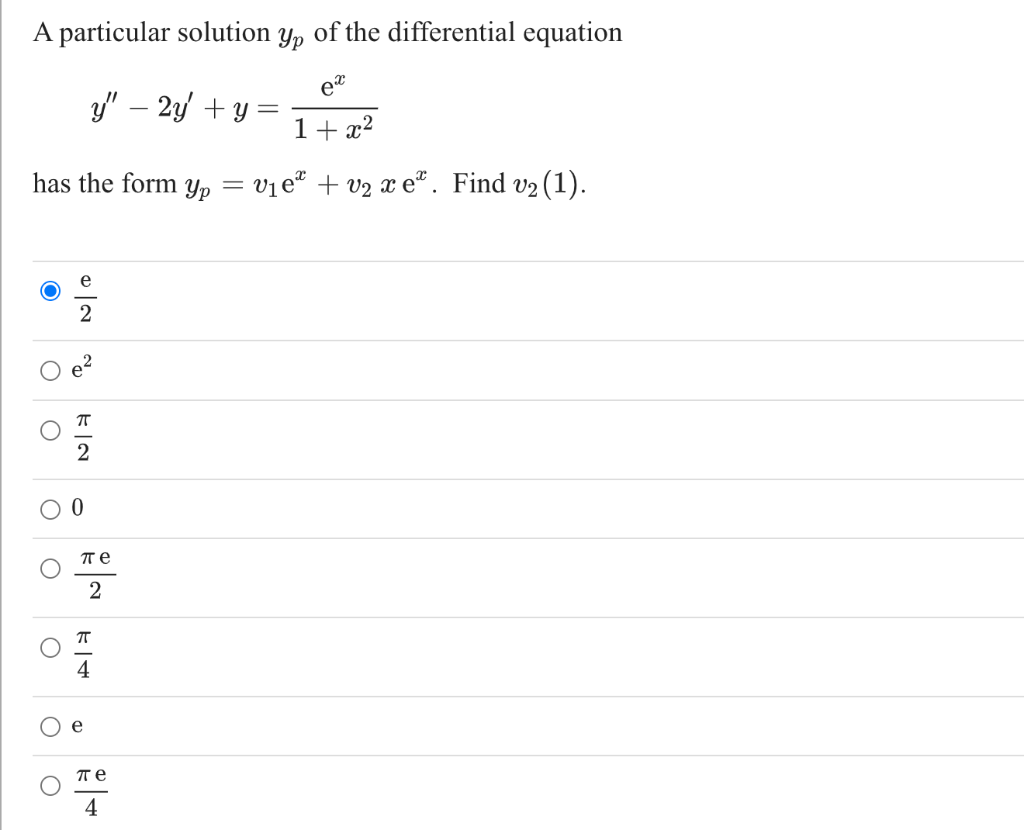Click the empty circle beside πe/2
This screenshot has height=830, width=1024.
(x=49, y=569)
